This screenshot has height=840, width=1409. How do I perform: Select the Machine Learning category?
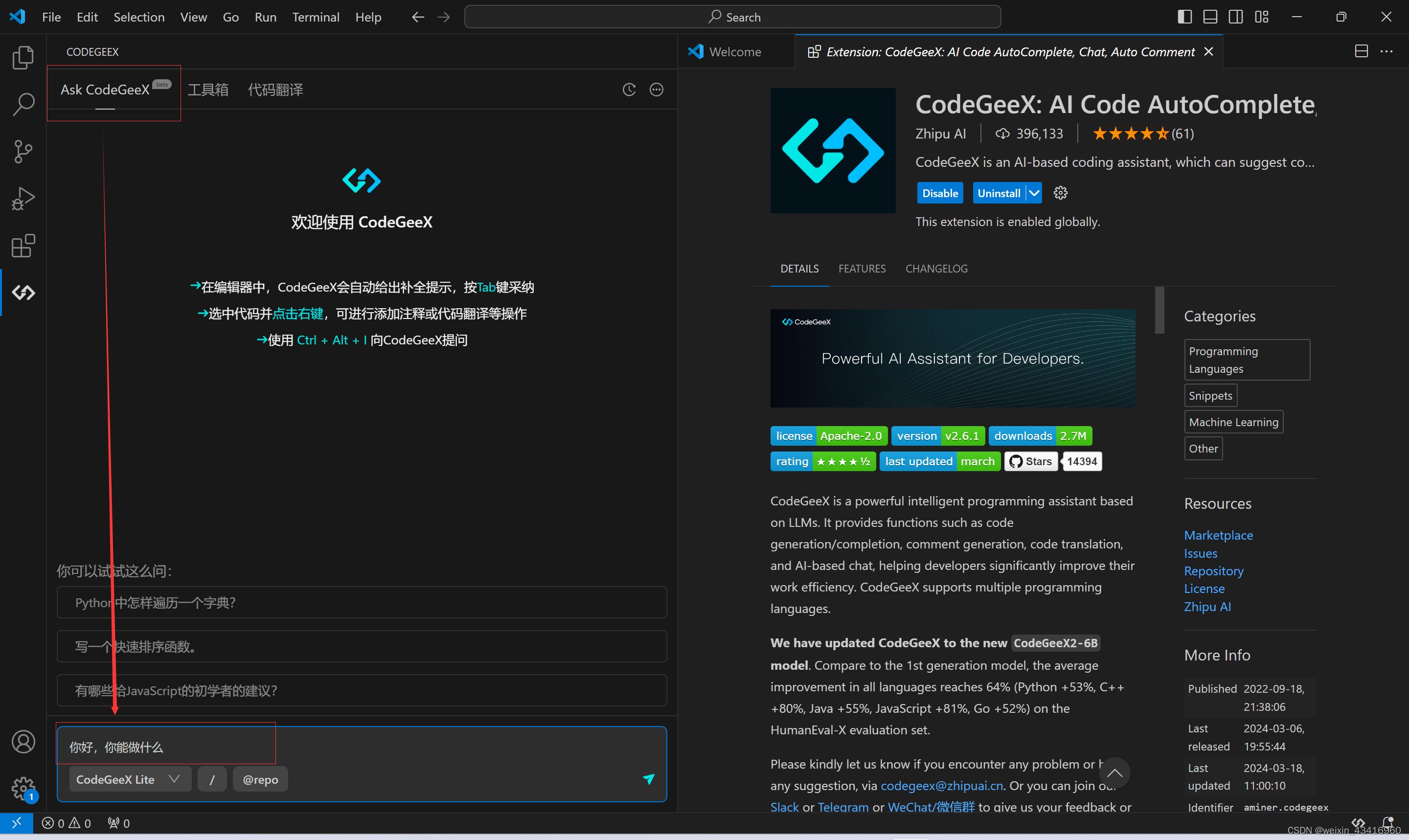tap(1233, 422)
